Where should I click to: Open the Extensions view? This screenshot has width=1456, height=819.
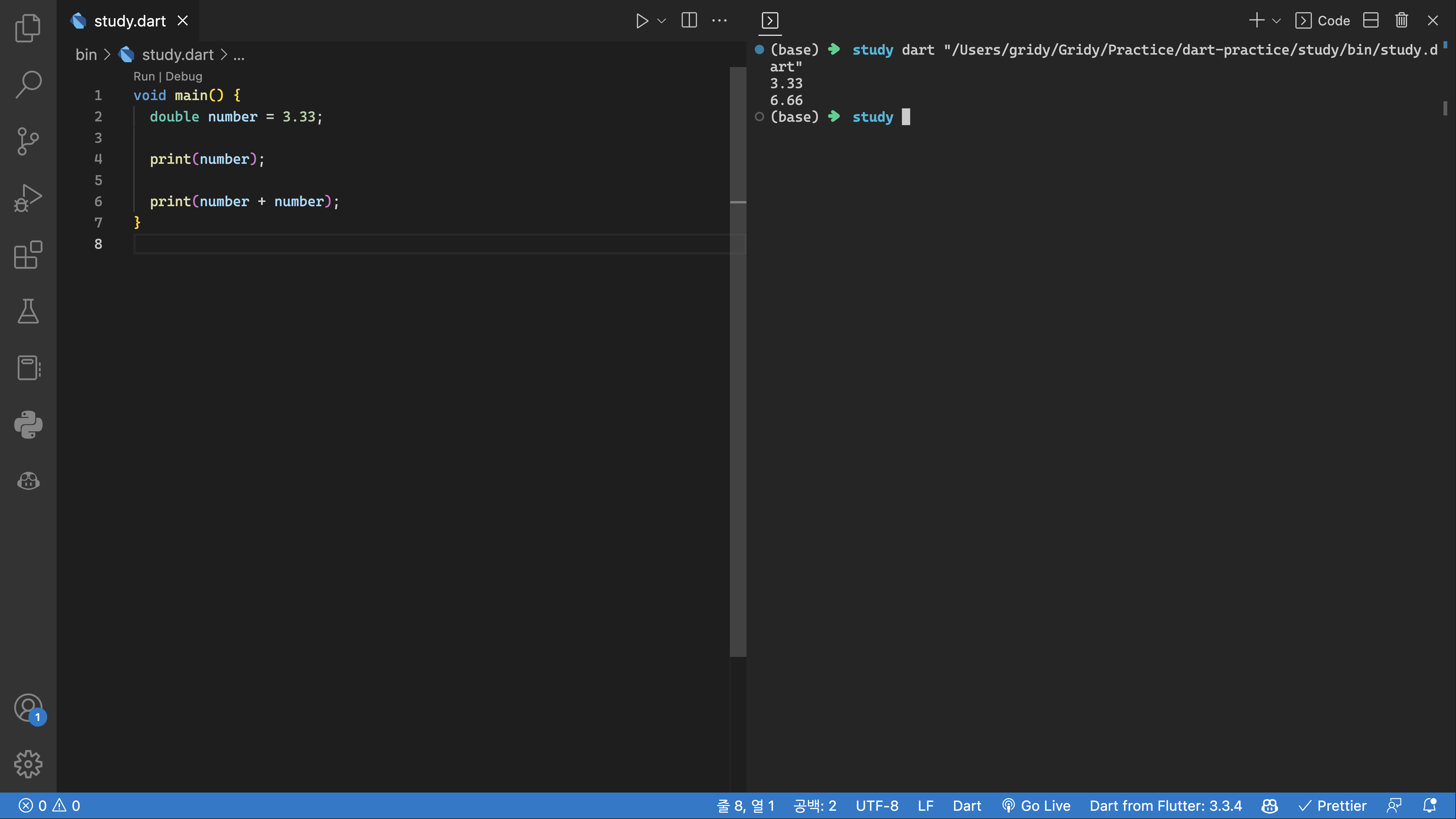click(28, 255)
